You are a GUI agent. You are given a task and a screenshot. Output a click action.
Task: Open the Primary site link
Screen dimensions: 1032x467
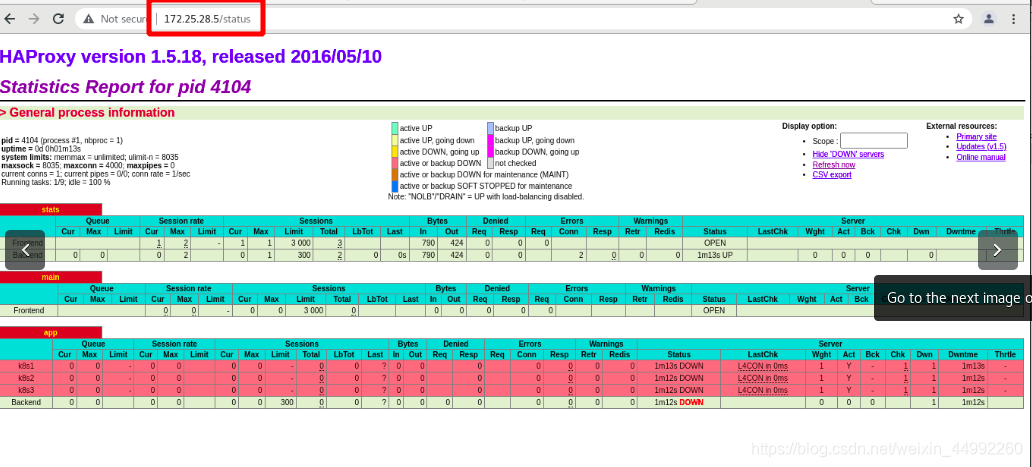pos(976,136)
